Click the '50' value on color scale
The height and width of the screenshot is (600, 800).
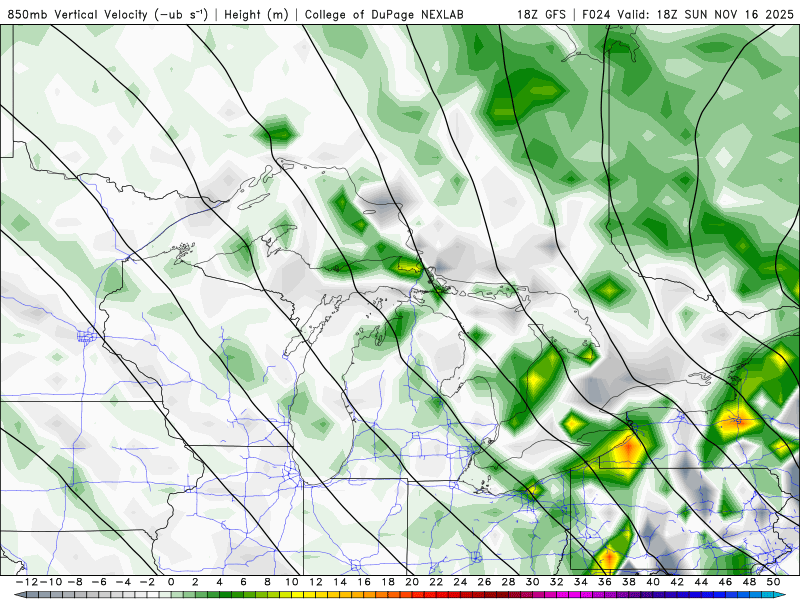point(774,582)
